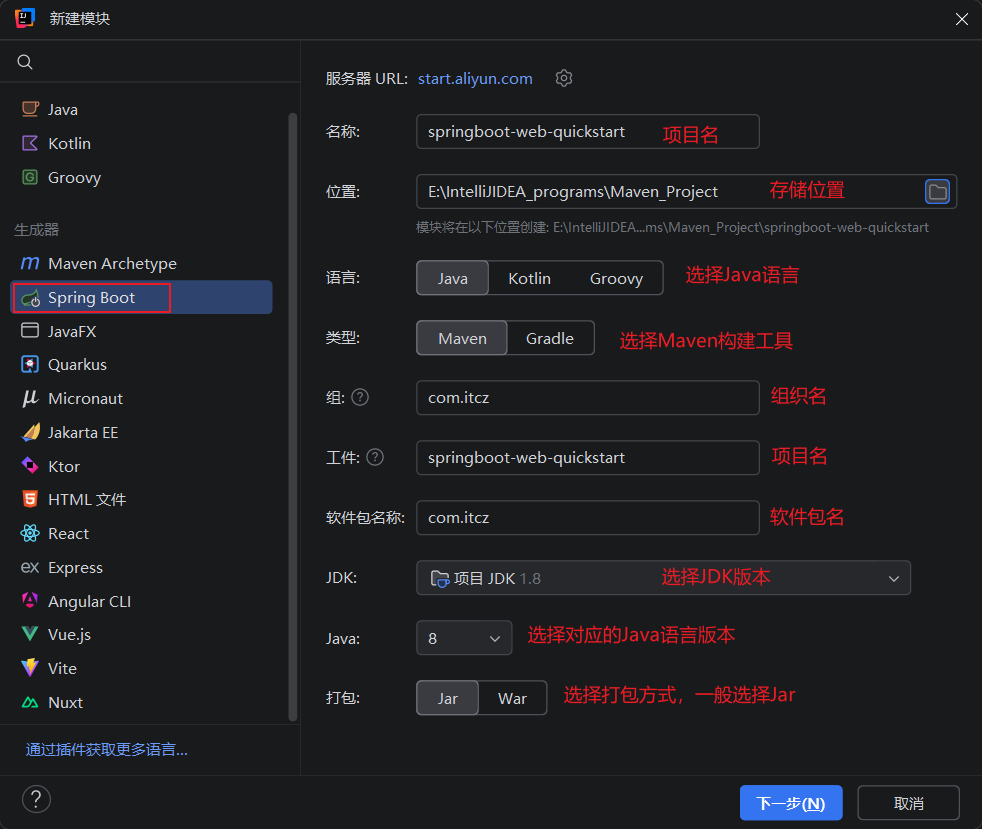The width and height of the screenshot is (982, 829).
Task: Click the Angular CLI logo icon
Action: click(x=30, y=600)
